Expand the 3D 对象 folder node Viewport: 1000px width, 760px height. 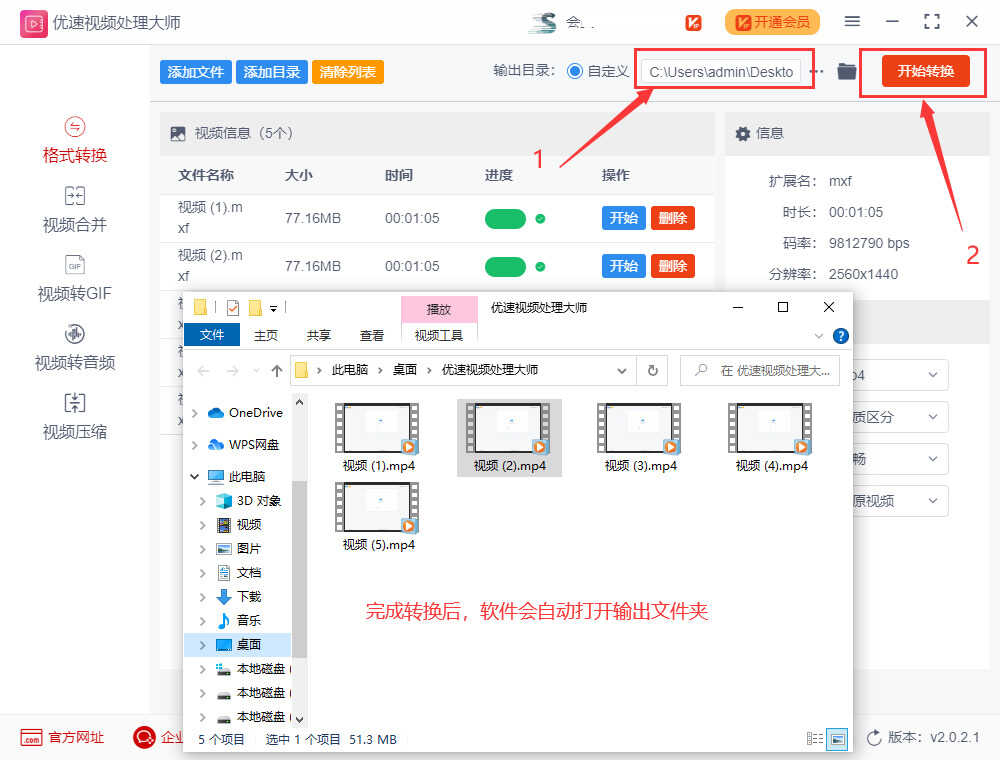tap(204, 501)
